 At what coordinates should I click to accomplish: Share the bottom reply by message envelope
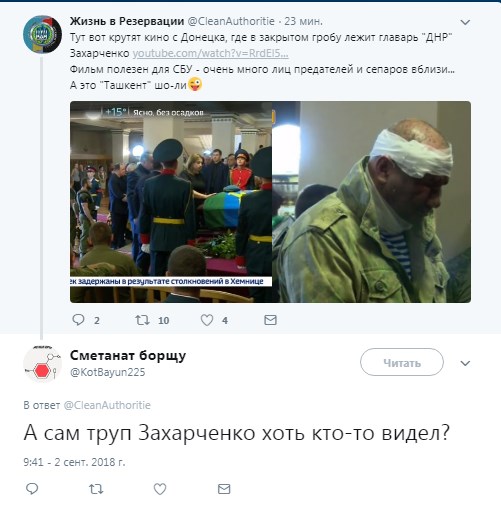pos(224,489)
